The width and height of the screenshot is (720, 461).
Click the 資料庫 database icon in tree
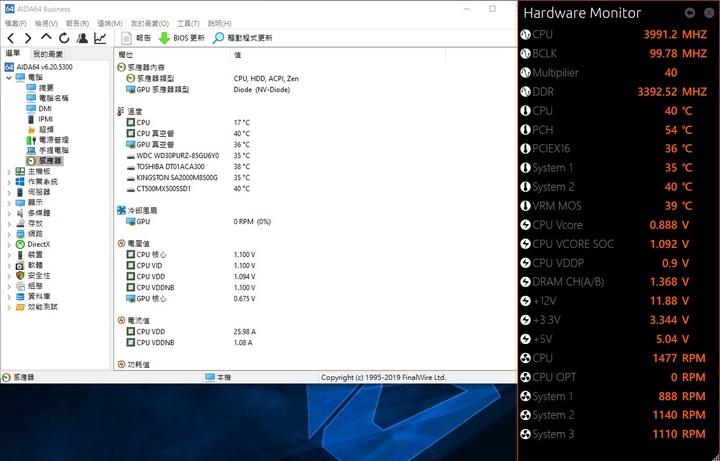pos(20,297)
